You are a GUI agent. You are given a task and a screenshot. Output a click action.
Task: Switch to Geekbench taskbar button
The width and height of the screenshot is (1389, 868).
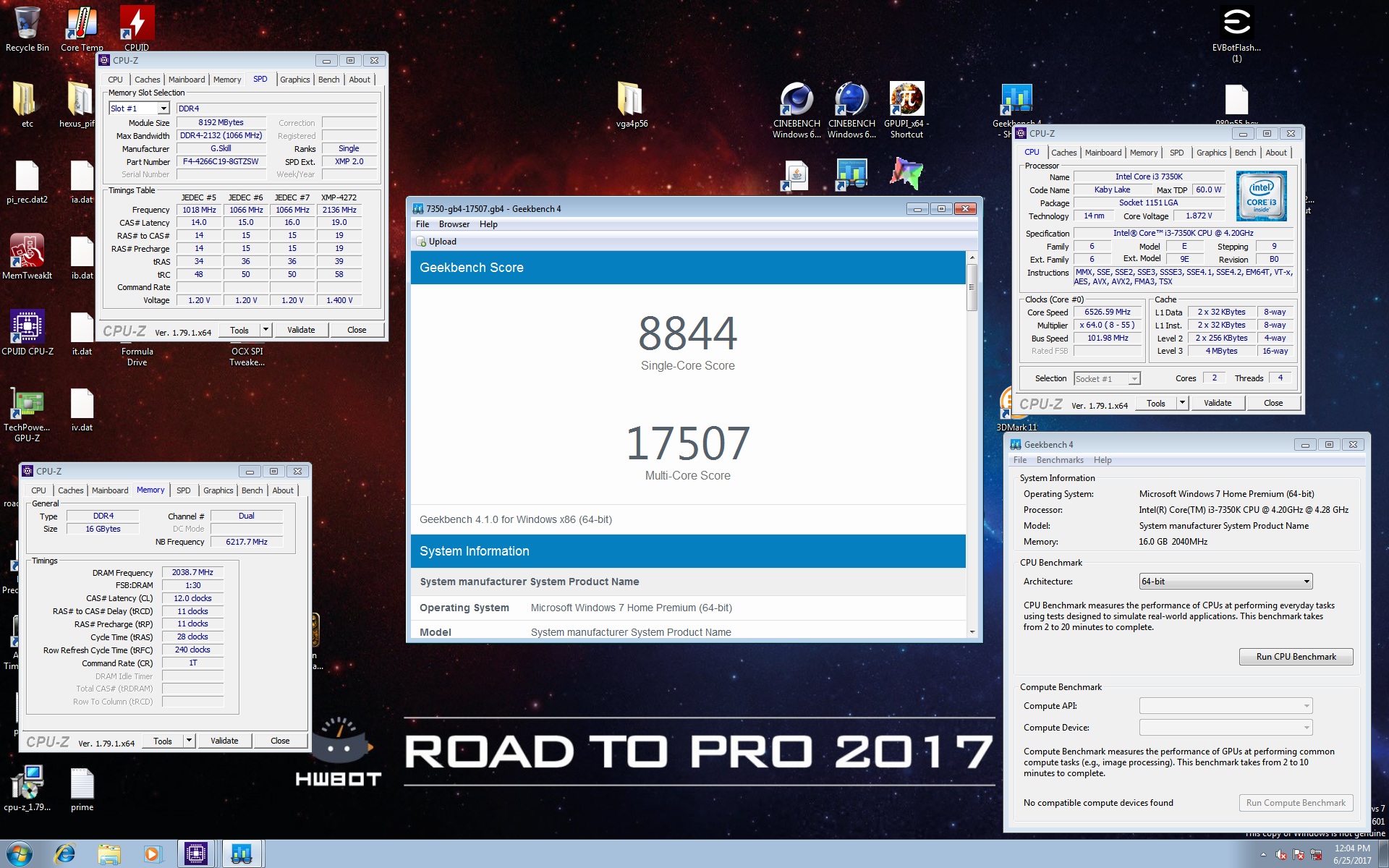coord(242,854)
